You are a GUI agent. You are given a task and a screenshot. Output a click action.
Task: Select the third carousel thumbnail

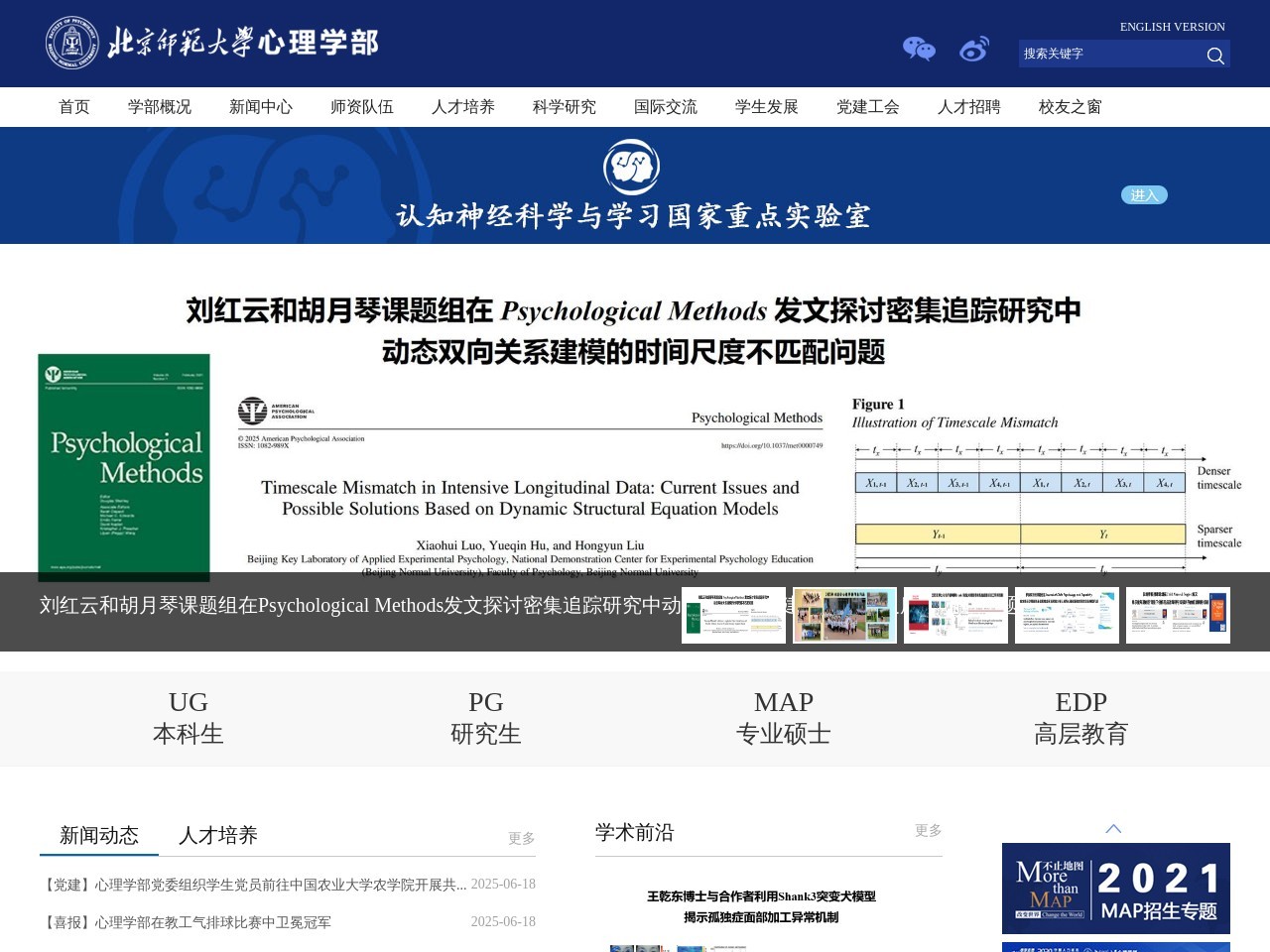(955, 615)
